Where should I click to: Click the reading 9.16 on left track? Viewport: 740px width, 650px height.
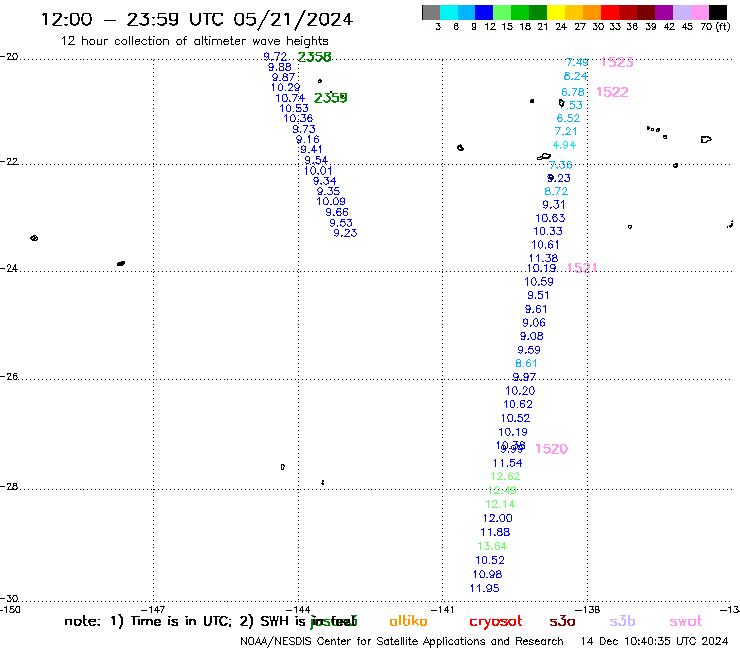click(308, 139)
